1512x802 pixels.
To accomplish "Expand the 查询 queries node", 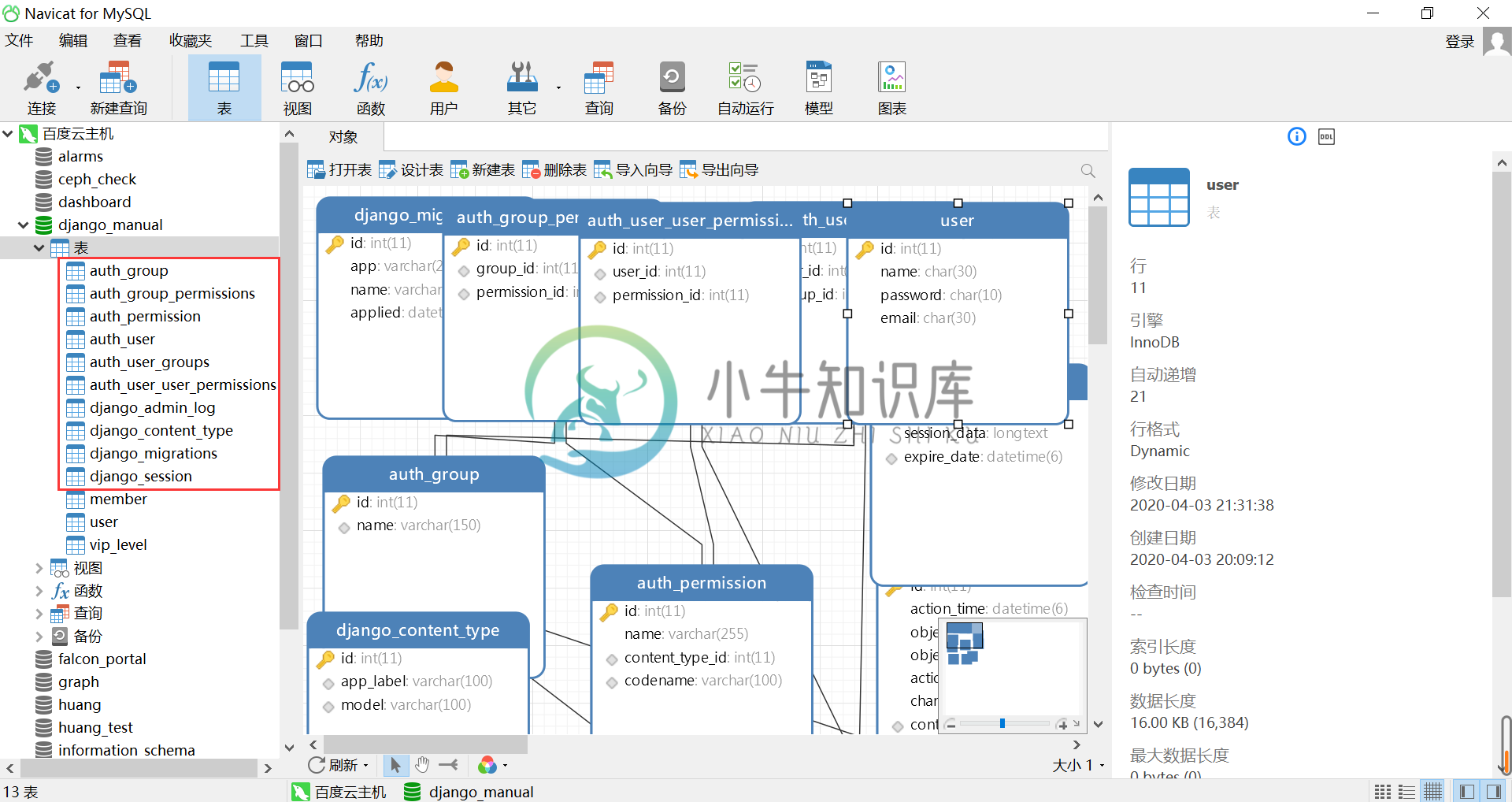I will pos(39,614).
